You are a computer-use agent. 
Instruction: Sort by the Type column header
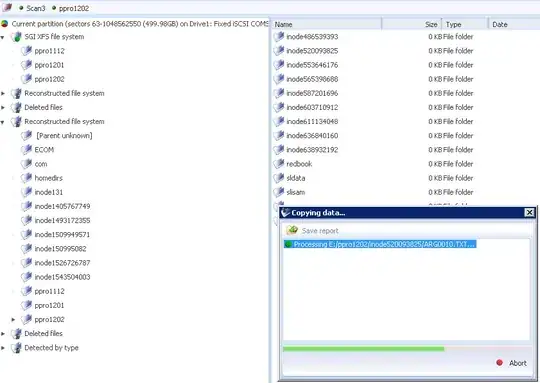(x=465, y=24)
